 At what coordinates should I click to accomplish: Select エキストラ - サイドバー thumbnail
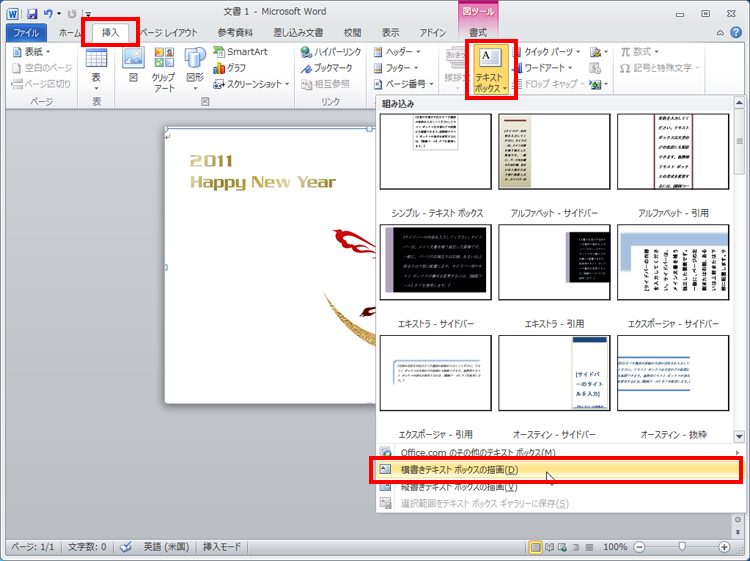tap(436, 263)
